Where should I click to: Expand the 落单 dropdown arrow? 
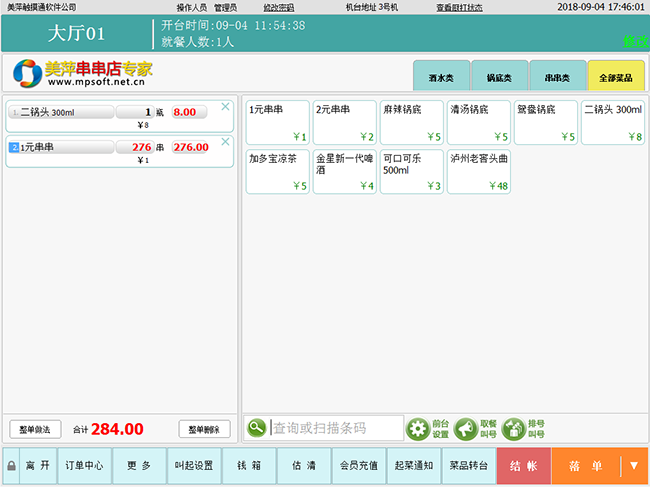[x=634, y=466]
